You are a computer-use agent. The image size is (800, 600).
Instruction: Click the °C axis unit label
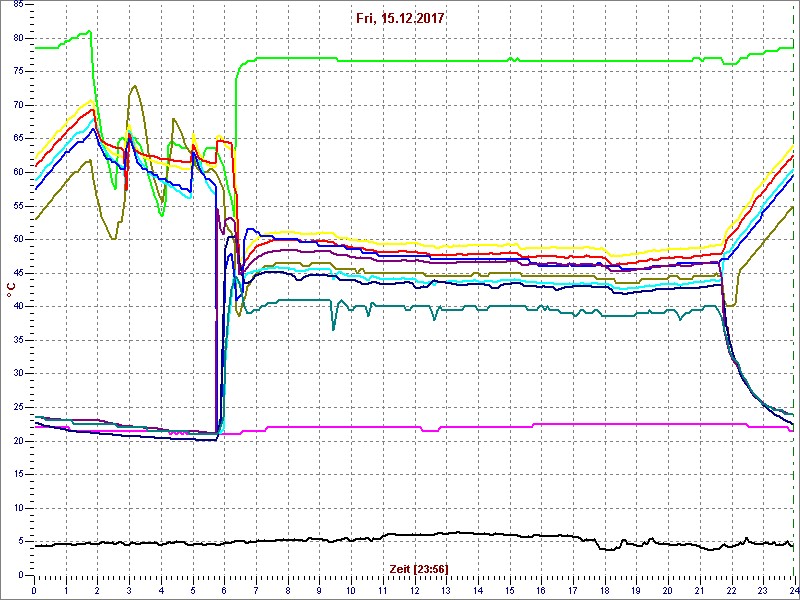(x=11, y=291)
